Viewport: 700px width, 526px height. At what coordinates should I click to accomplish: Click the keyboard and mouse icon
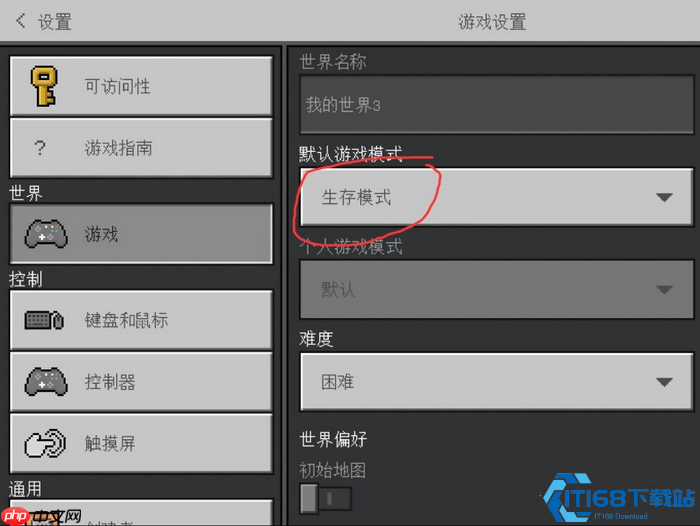tap(44, 320)
